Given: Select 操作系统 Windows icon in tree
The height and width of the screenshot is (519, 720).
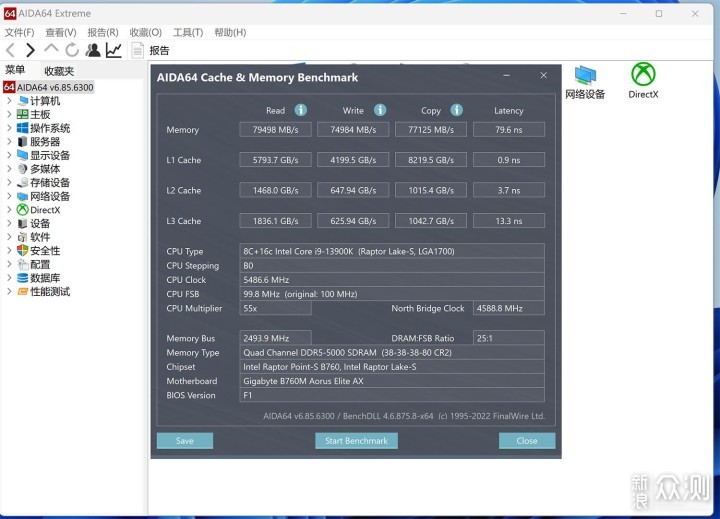Looking at the screenshot, I should point(22,128).
